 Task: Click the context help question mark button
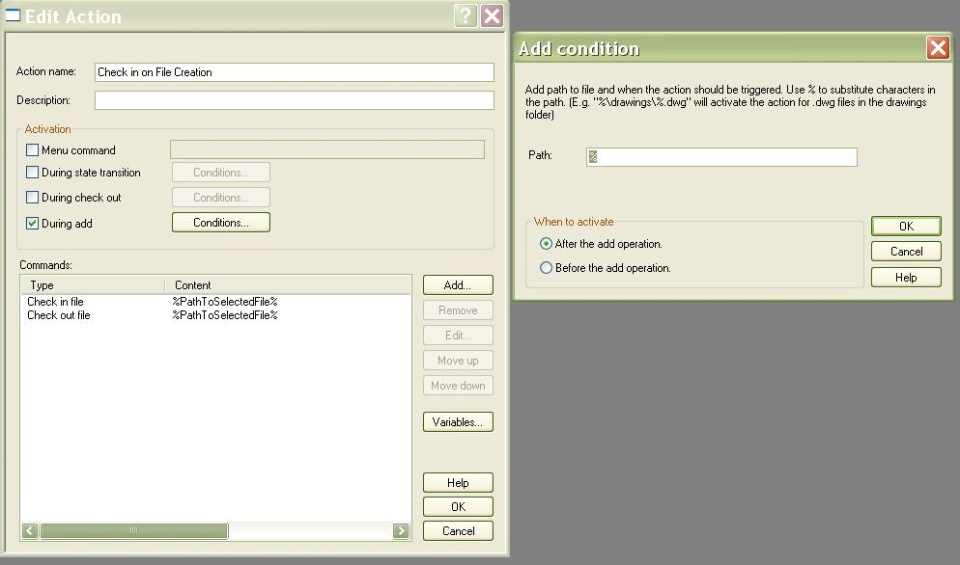(x=465, y=16)
